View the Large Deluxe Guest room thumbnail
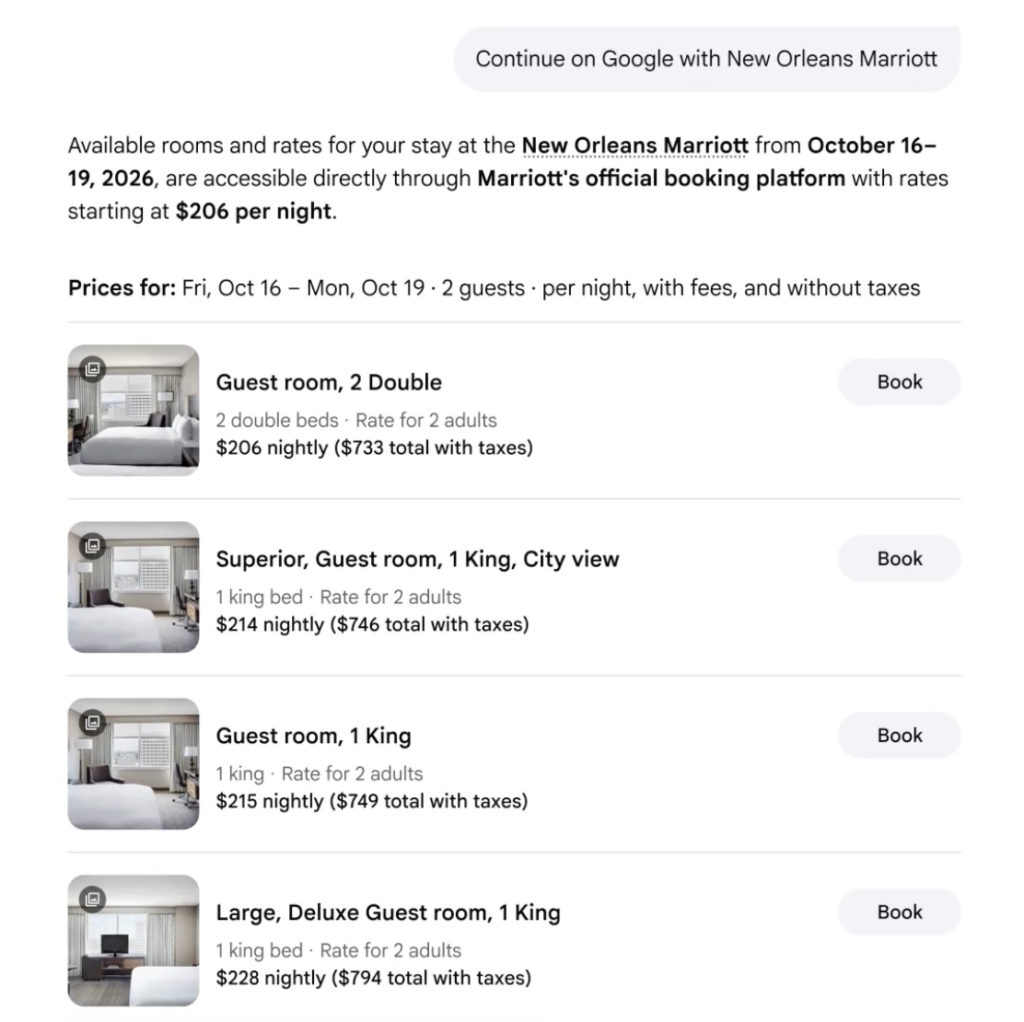The image size is (1024, 1022). pyautogui.click(x=133, y=940)
